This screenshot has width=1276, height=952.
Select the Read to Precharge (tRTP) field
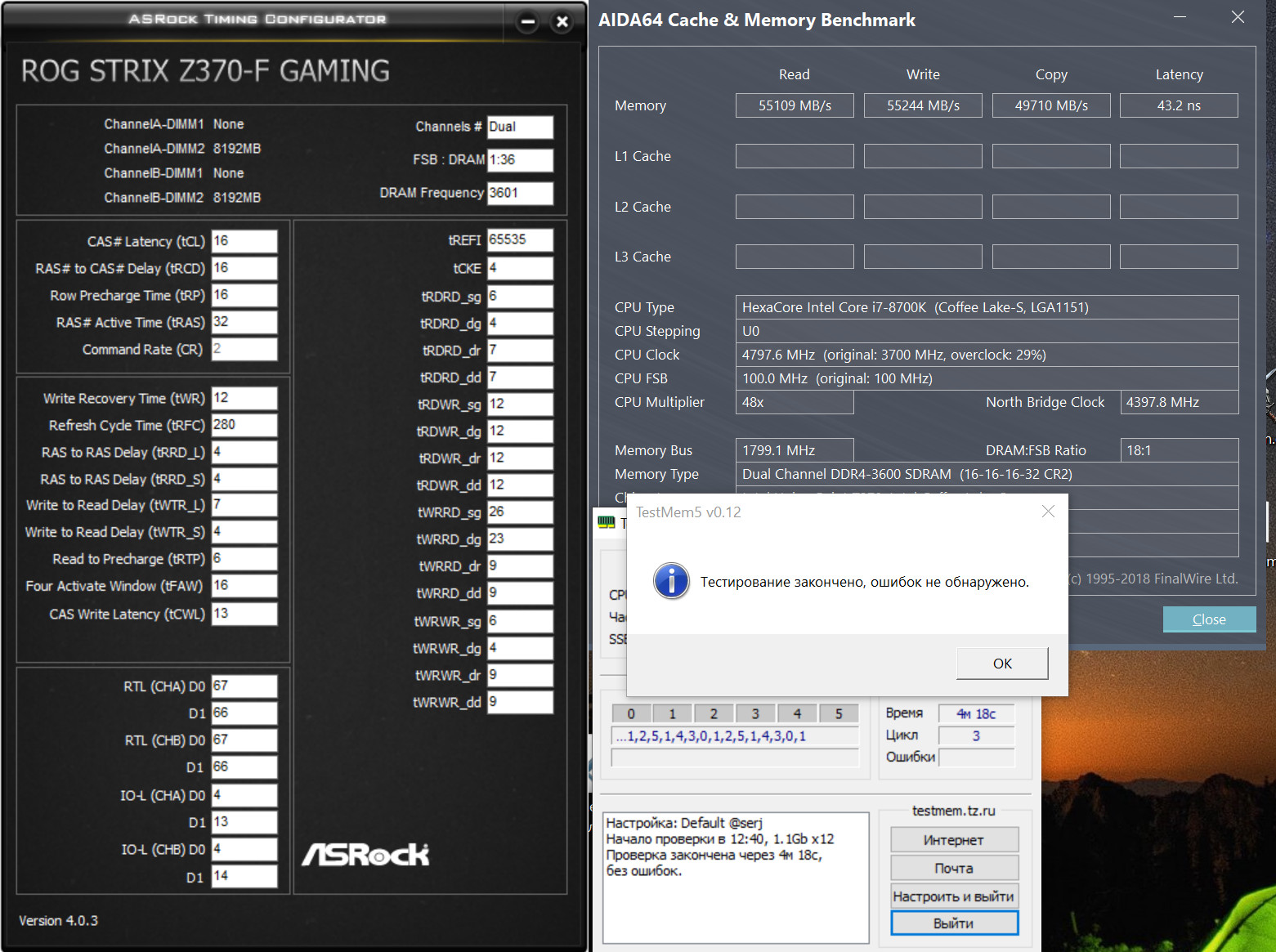[244, 559]
